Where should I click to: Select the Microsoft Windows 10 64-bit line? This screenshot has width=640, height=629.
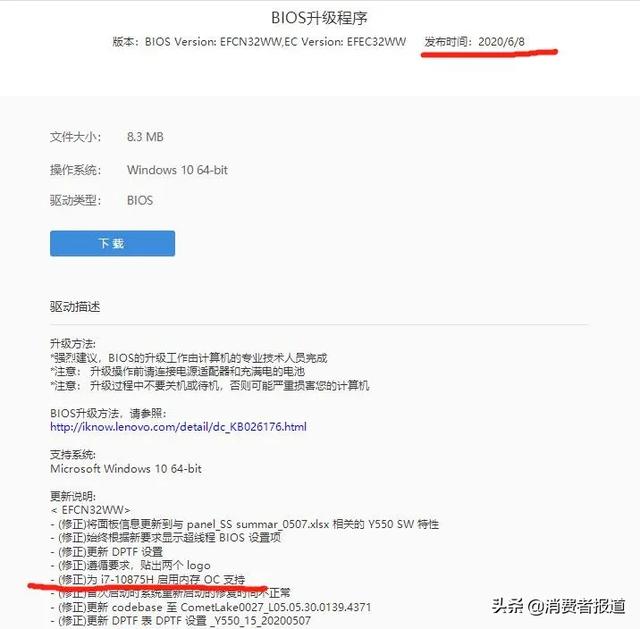click(x=126, y=469)
